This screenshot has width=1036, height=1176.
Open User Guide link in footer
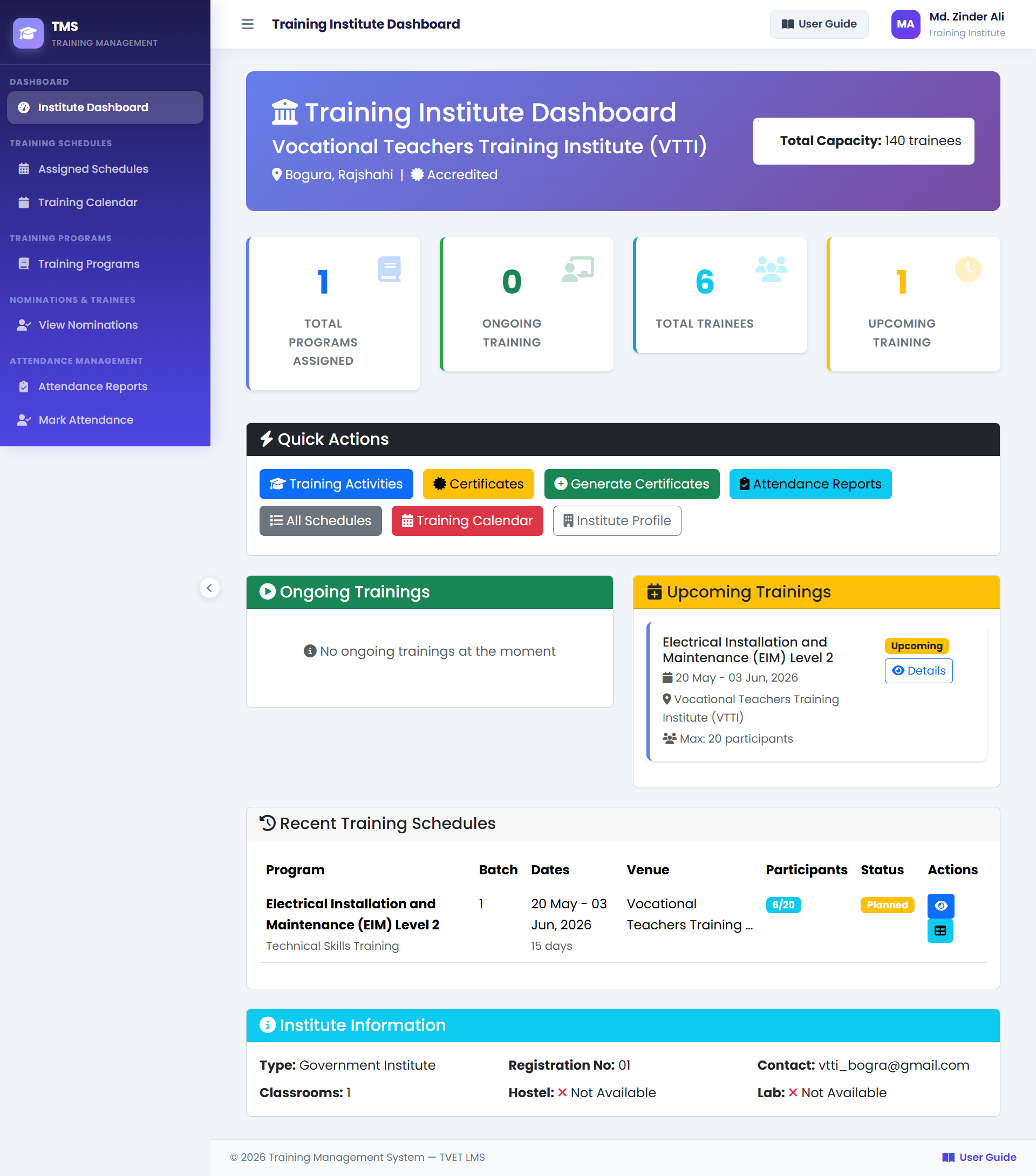point(978,1157)
